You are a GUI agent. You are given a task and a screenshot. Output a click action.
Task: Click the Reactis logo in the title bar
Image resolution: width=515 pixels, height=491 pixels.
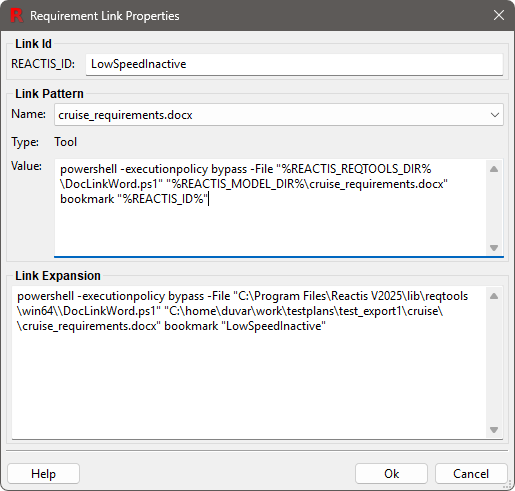coord(16,15)
